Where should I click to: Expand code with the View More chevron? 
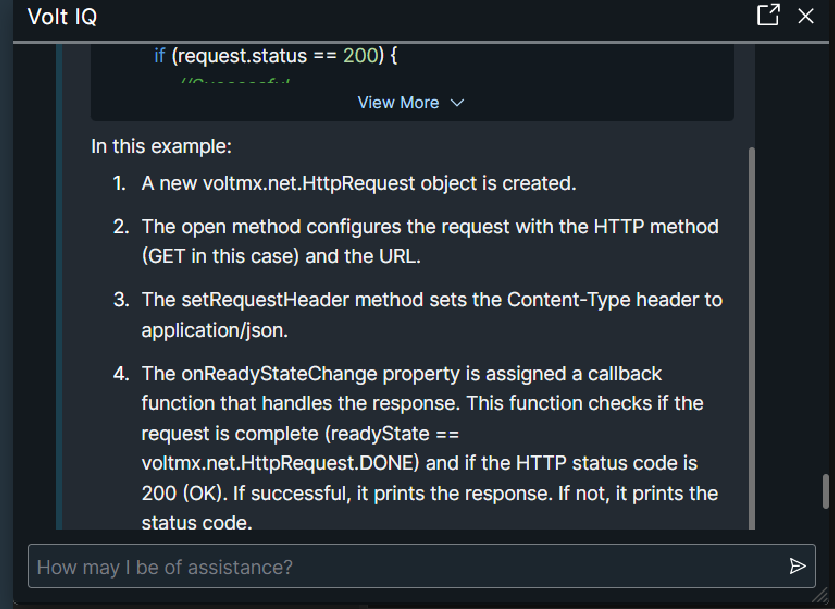coord(458,102)
